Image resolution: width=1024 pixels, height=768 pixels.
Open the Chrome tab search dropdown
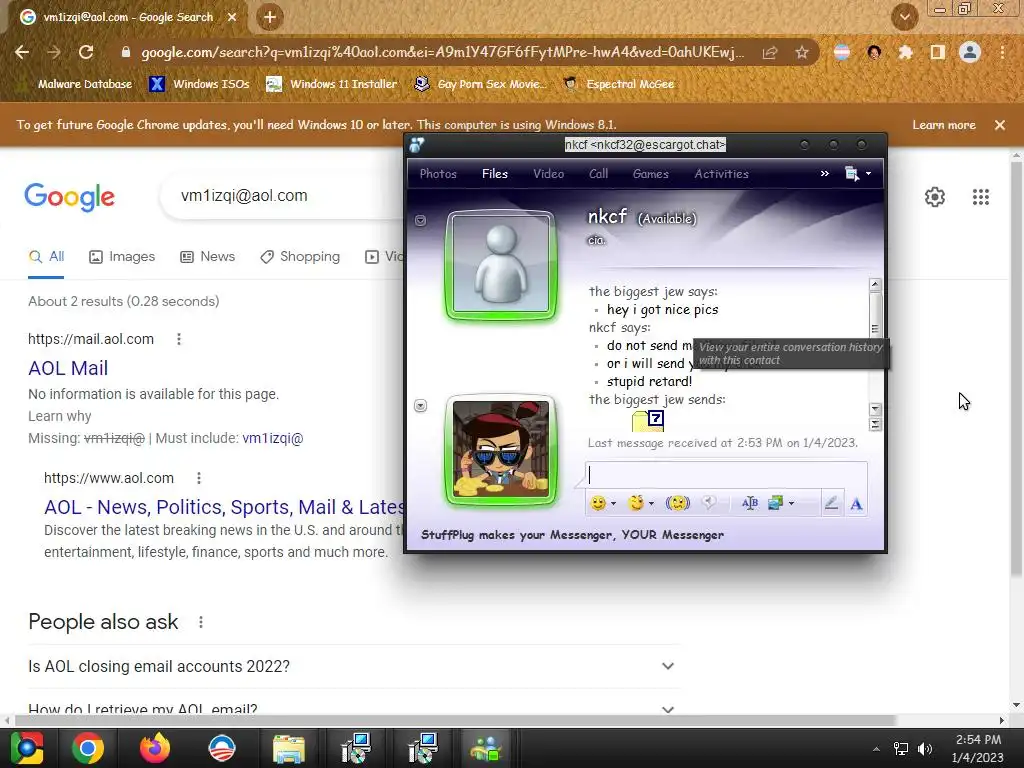pos(904,17)
